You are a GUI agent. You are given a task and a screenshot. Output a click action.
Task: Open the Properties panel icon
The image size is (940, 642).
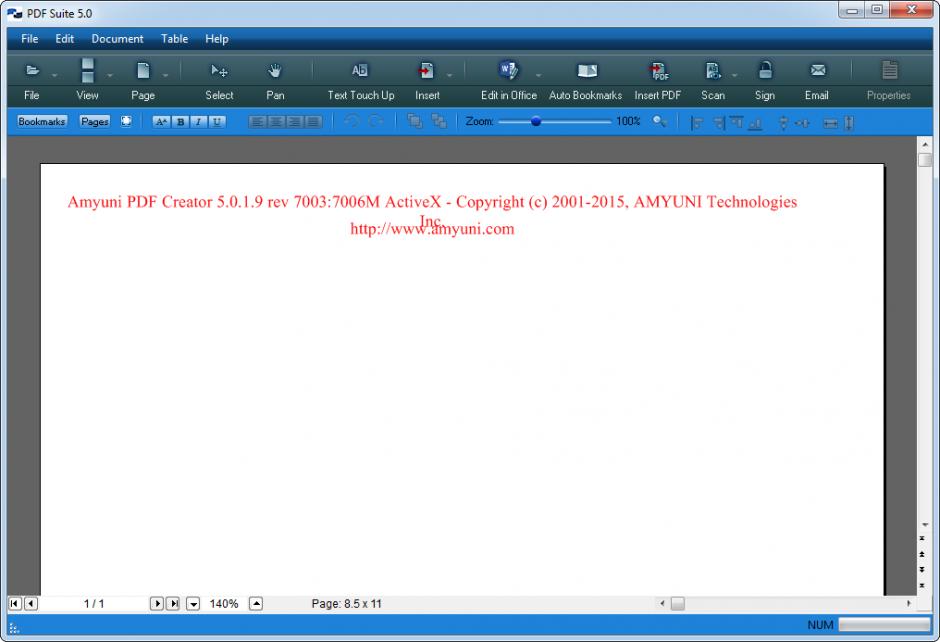point(890,70)
